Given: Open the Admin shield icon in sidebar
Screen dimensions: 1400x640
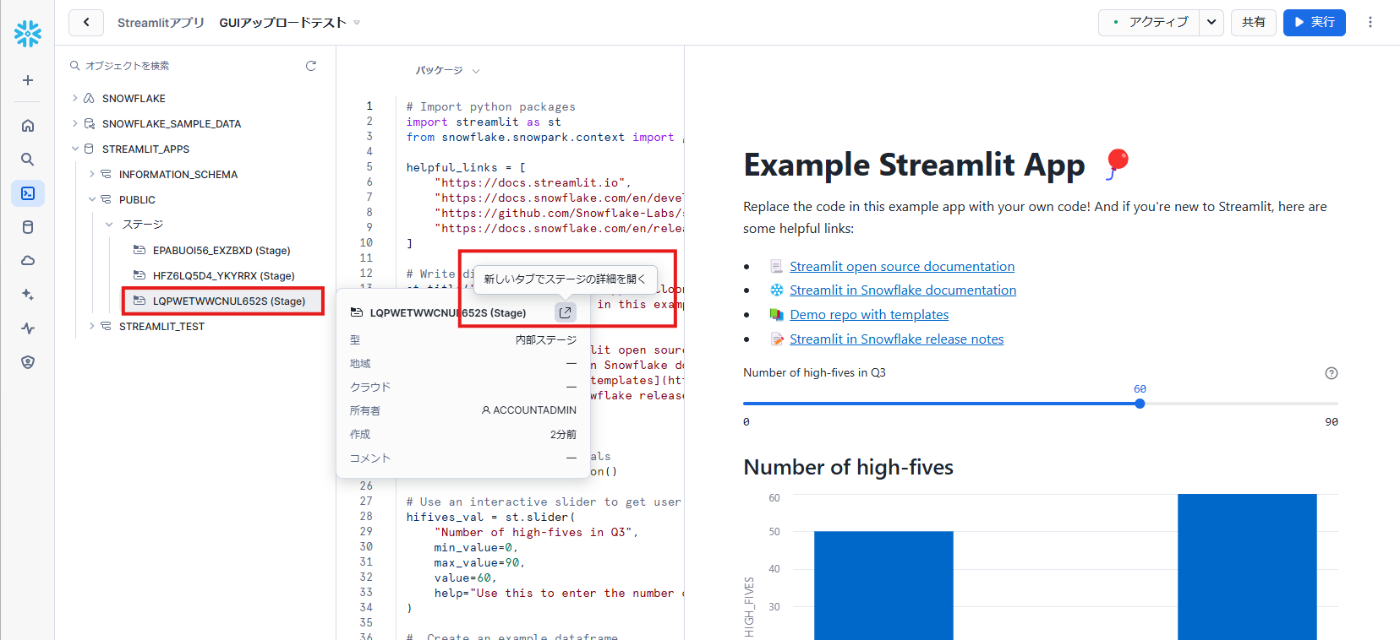Looking at the screenshot, I should pos(28,362).
